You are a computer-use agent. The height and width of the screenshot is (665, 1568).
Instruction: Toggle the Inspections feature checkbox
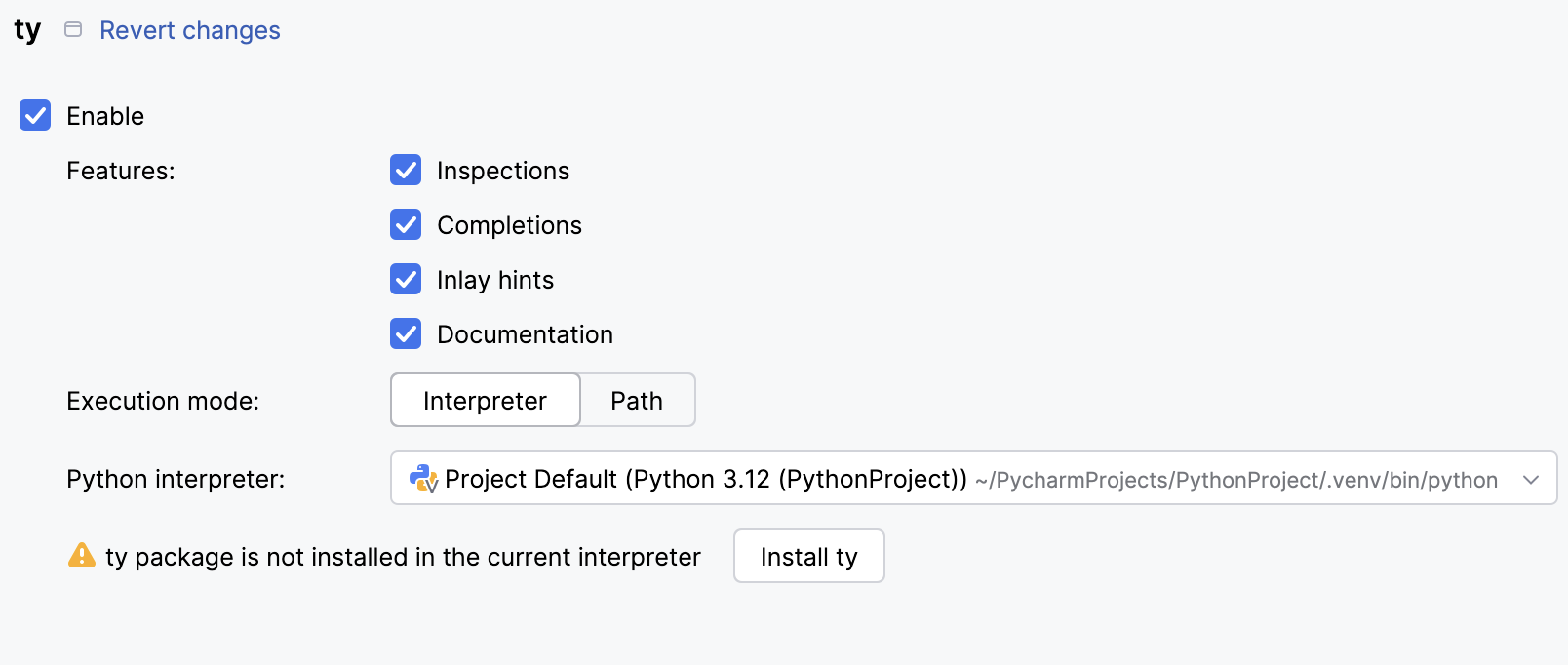pyautogui.click(x=406, y=171)
